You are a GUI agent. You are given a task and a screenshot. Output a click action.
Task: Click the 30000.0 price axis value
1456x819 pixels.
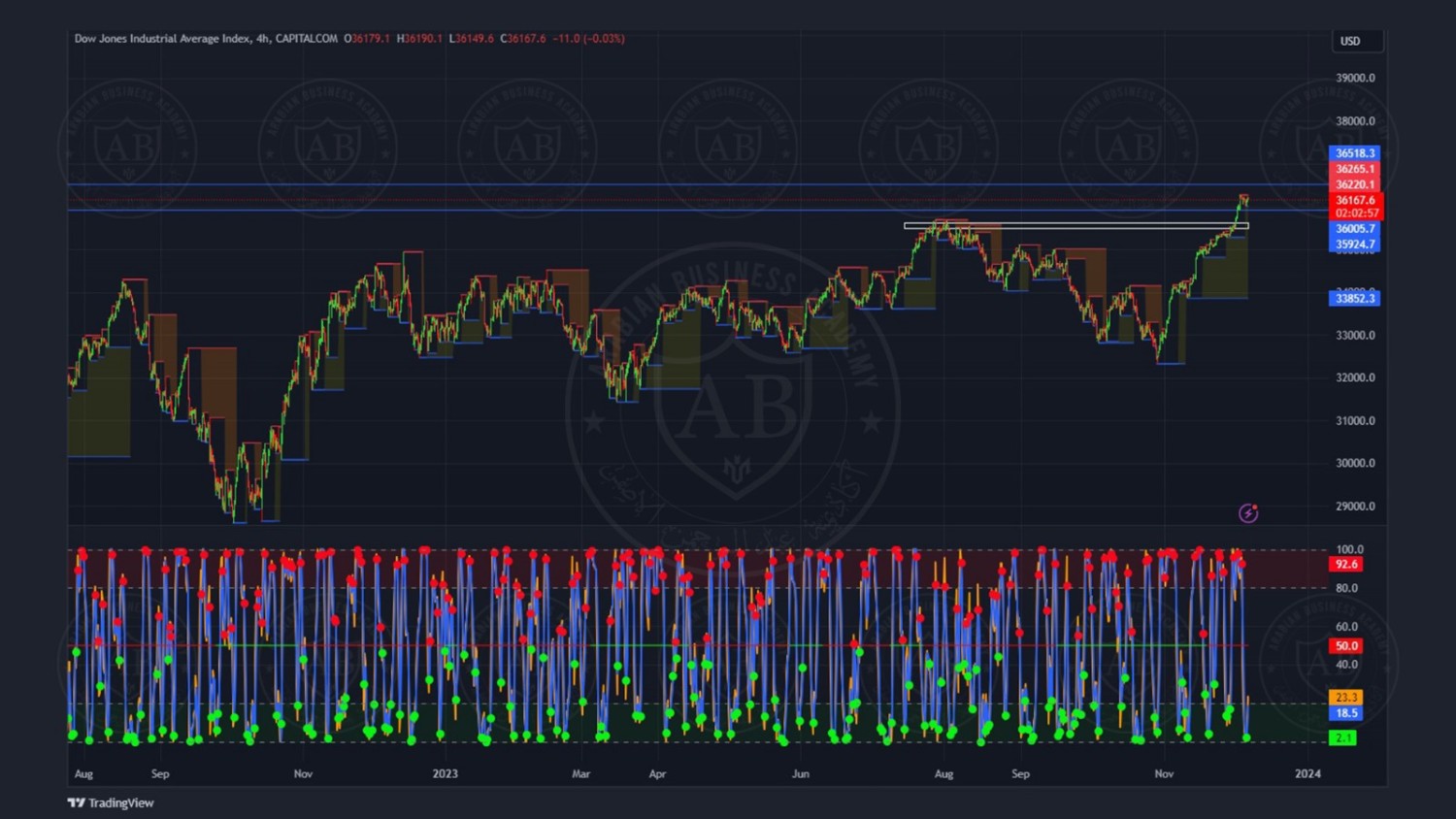pyautogui.click(x=1355, y=463)
